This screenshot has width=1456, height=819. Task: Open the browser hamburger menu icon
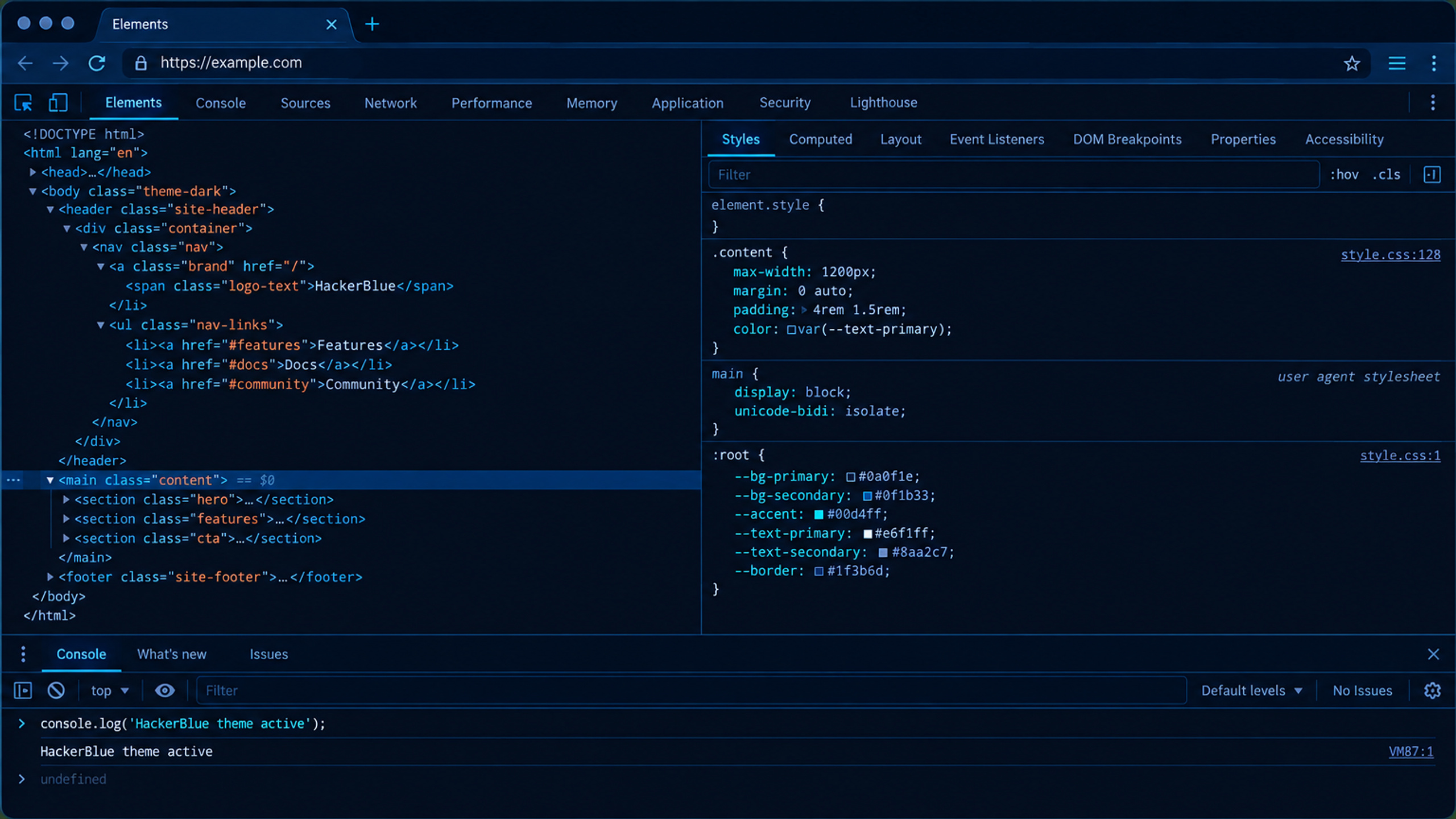pyautogui.click(x=1397, y=63)
